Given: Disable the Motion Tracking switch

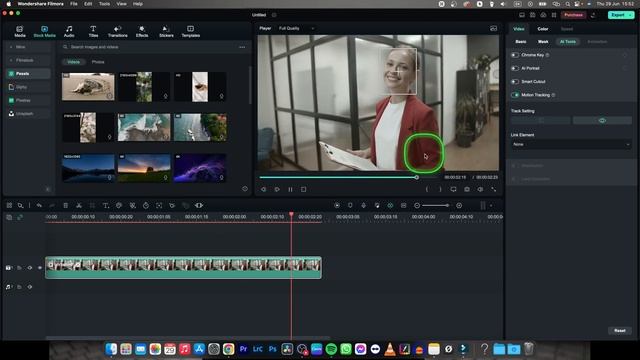Looking at the screenshot, I should coord(515,95).
